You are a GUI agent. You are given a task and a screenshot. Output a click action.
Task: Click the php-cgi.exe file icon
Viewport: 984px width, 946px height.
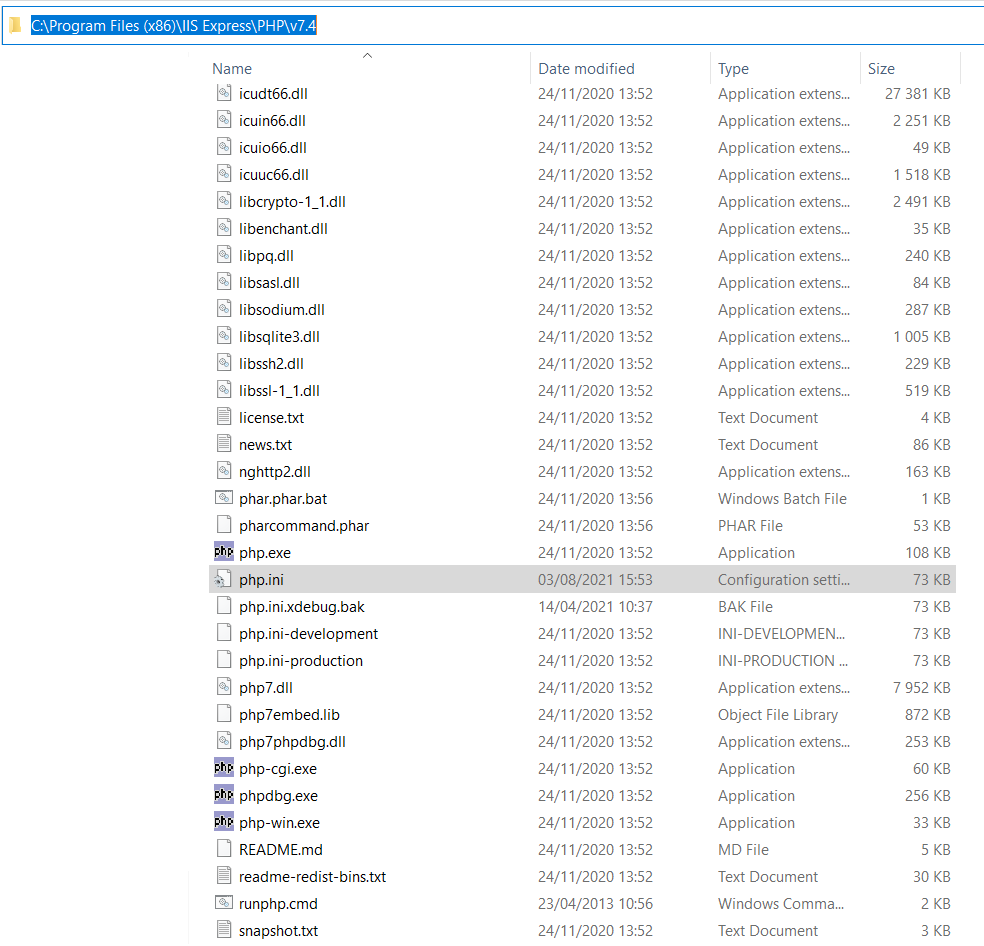click(x=224, y=768)
